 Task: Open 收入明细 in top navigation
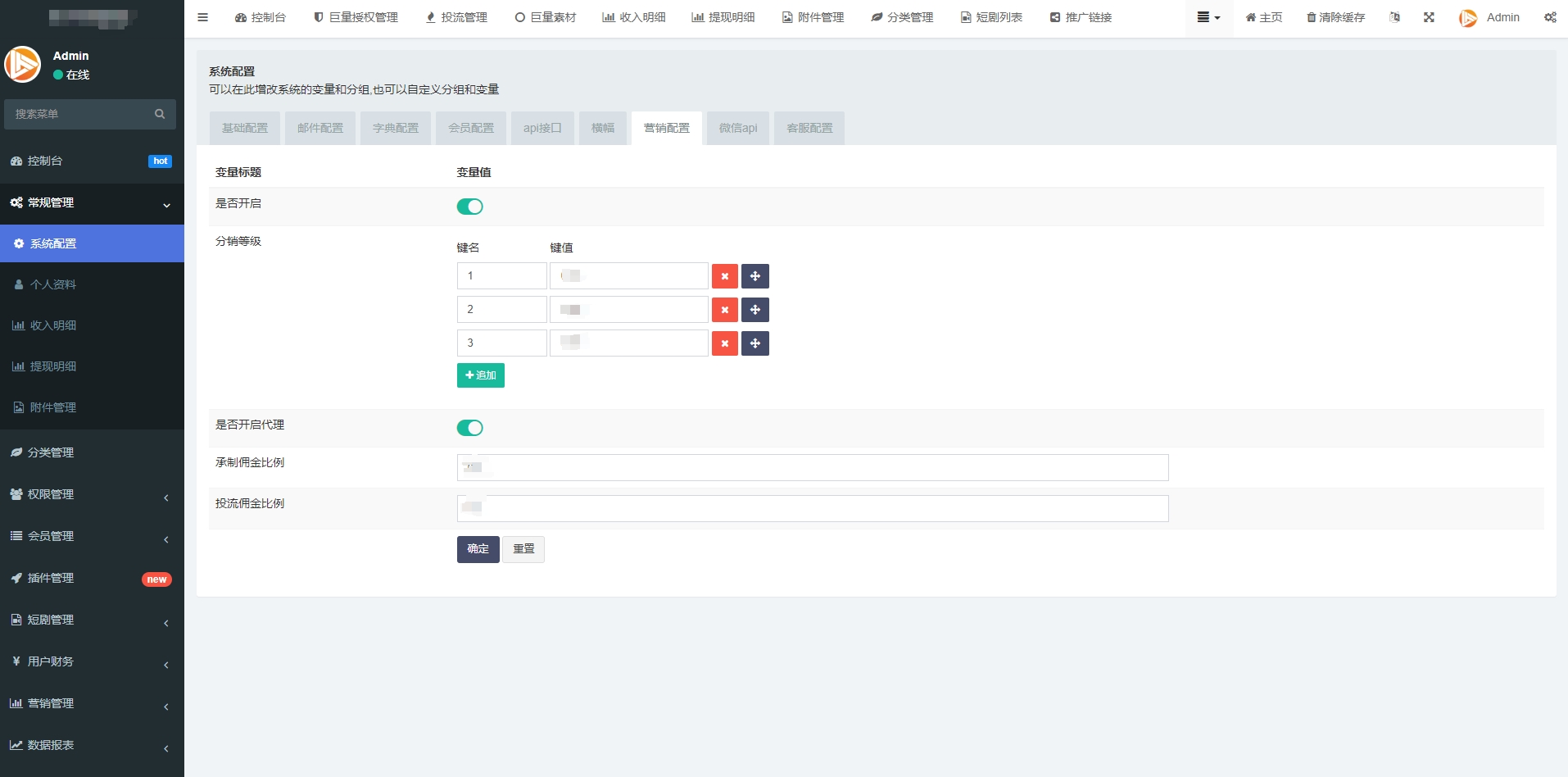coord(634,17)
